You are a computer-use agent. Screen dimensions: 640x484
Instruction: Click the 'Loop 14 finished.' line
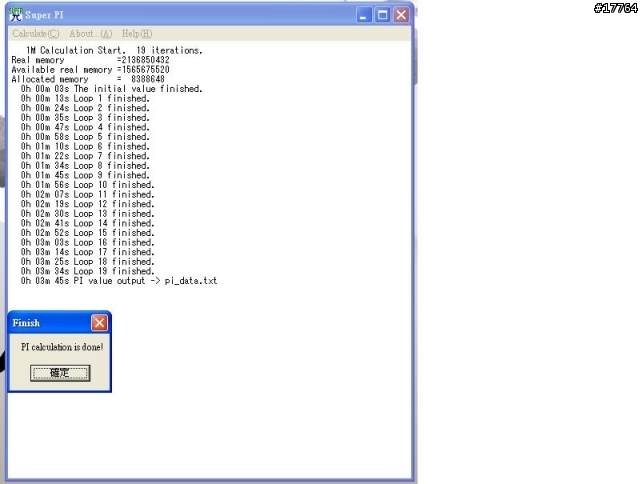click(x=88, y=223)
